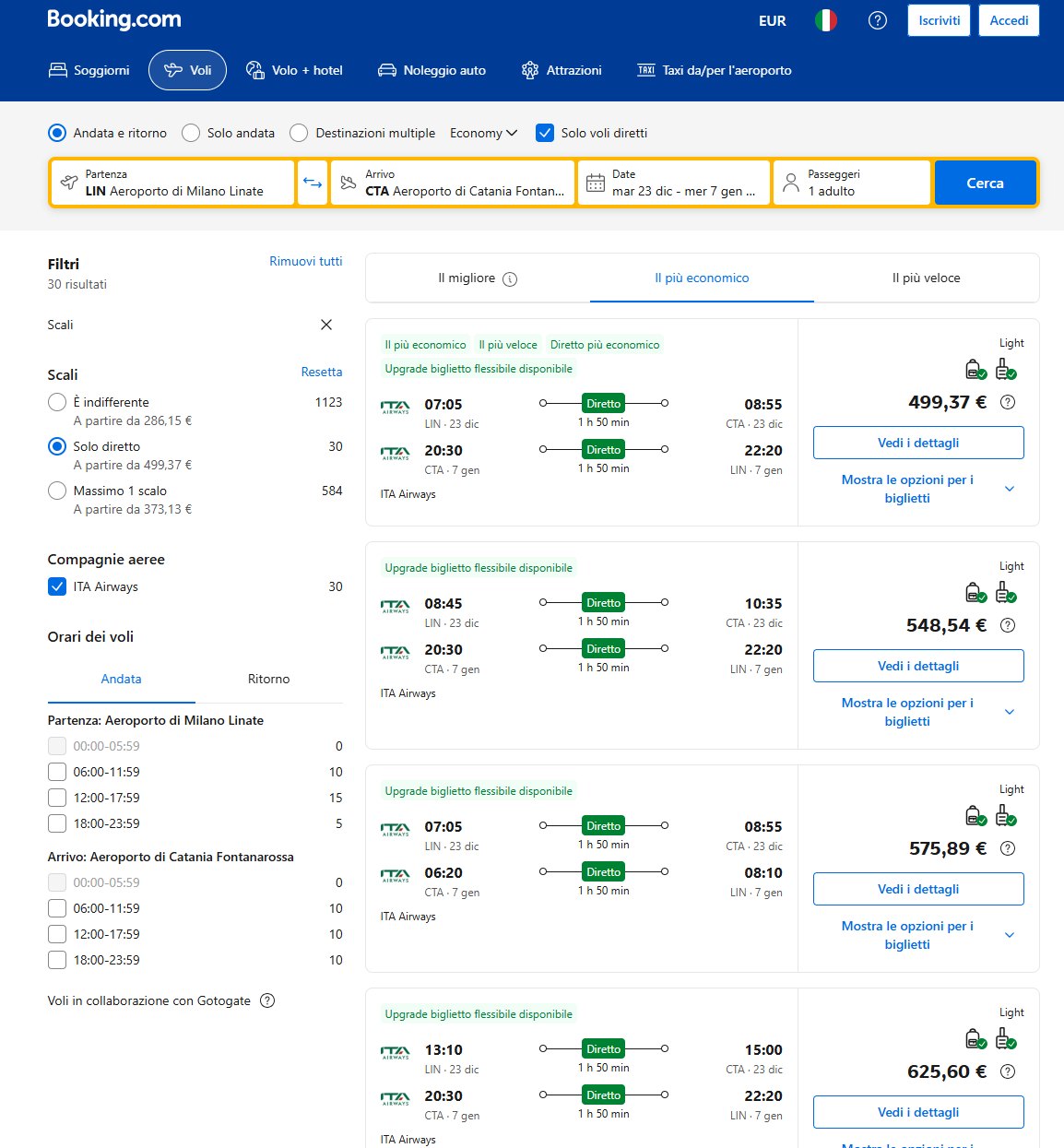Click the price info icon beside 575,89 €
This screenshot has width=1064, height=1148.
1008,848
